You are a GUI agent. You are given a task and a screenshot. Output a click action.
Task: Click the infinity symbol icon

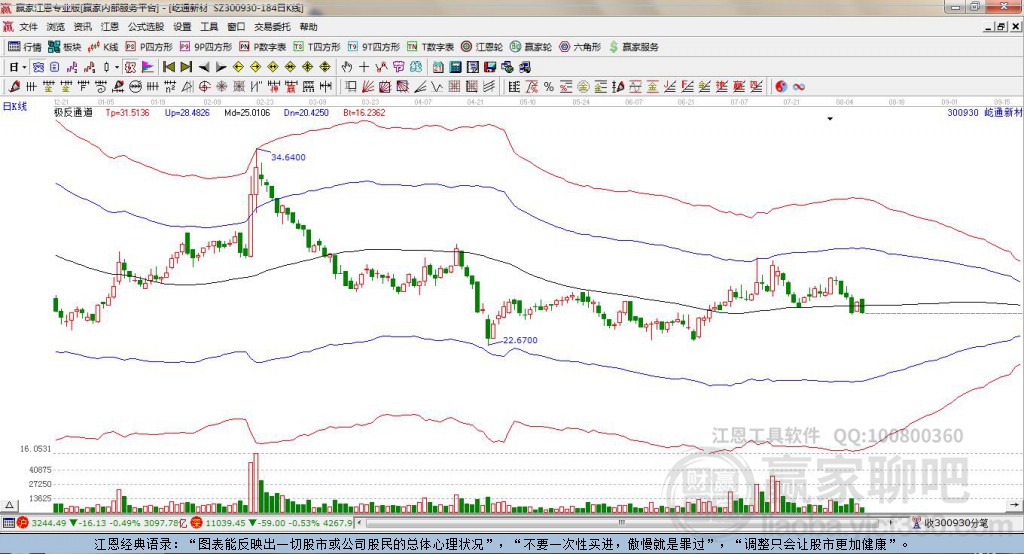pos(798,86)
